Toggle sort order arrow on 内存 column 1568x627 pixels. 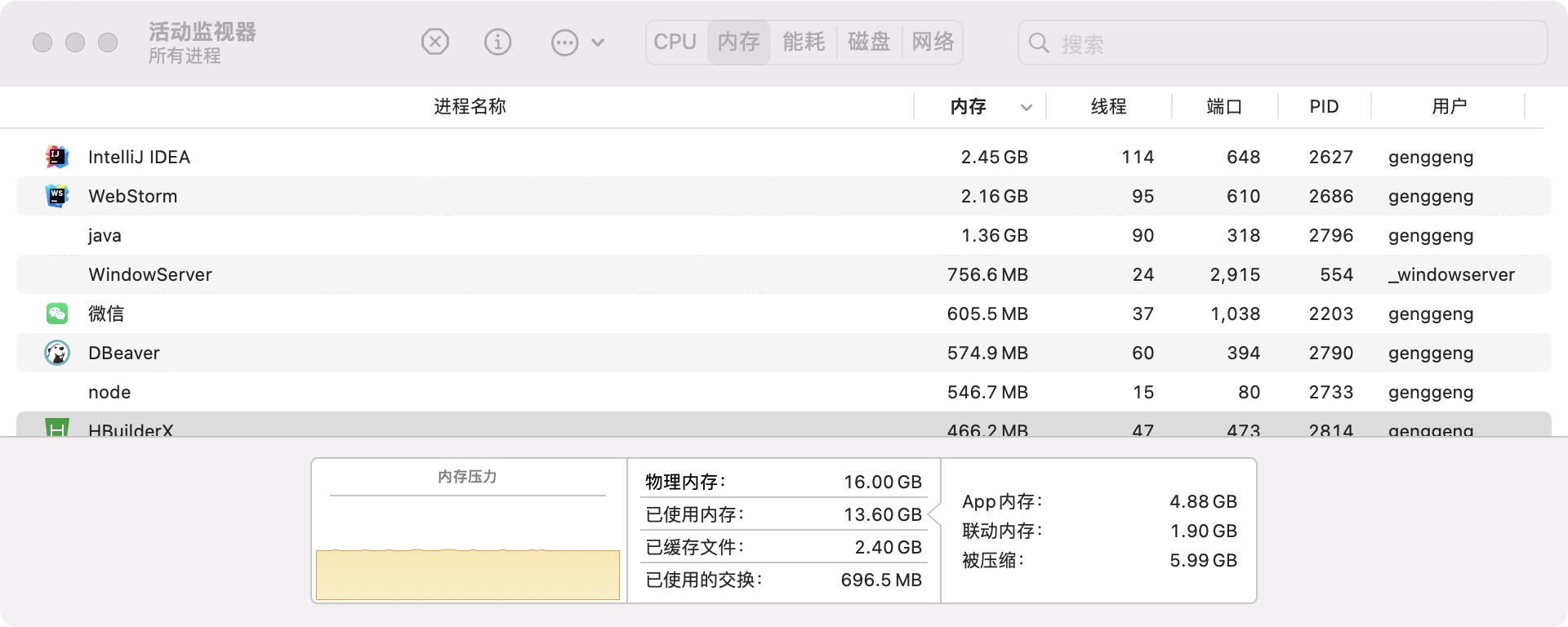pos(1027,107)
